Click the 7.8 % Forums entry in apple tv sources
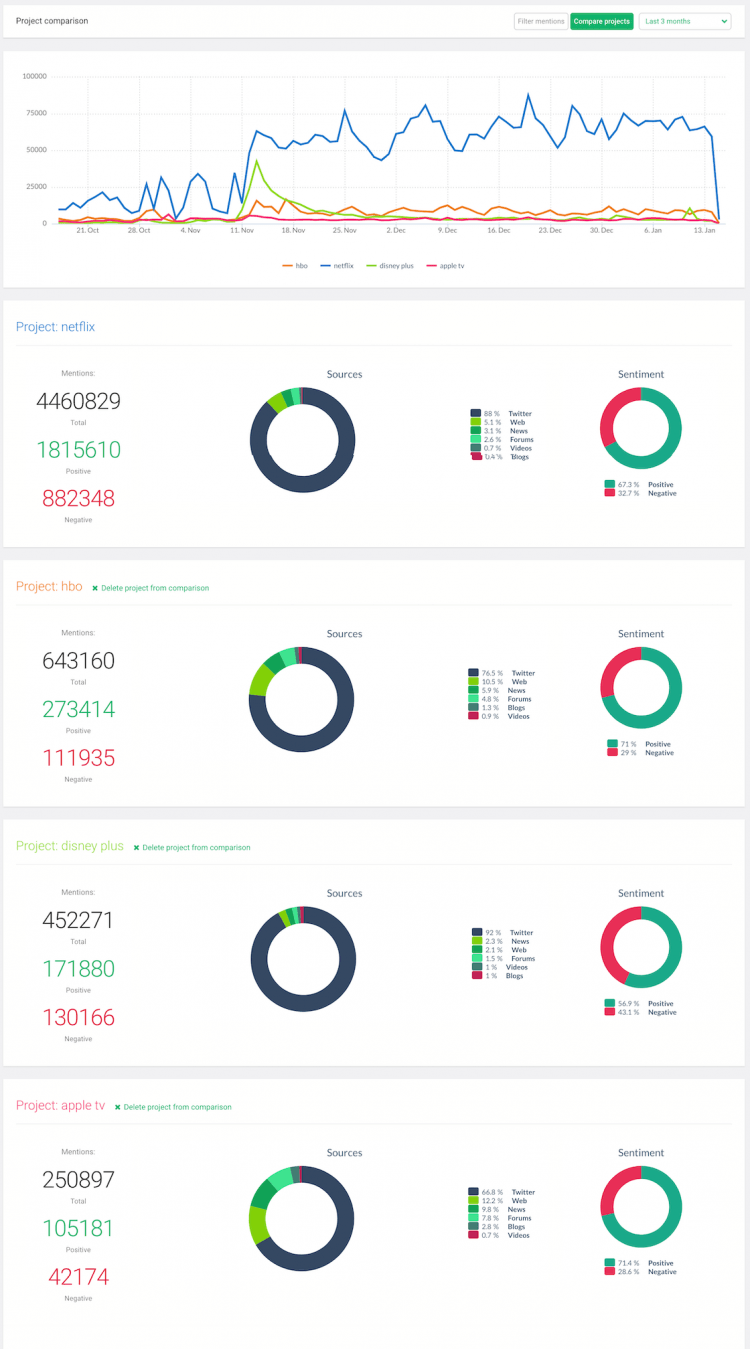Image resolution: width=750 pixels, height=1349 pixels. click(x=500, y=1218)
